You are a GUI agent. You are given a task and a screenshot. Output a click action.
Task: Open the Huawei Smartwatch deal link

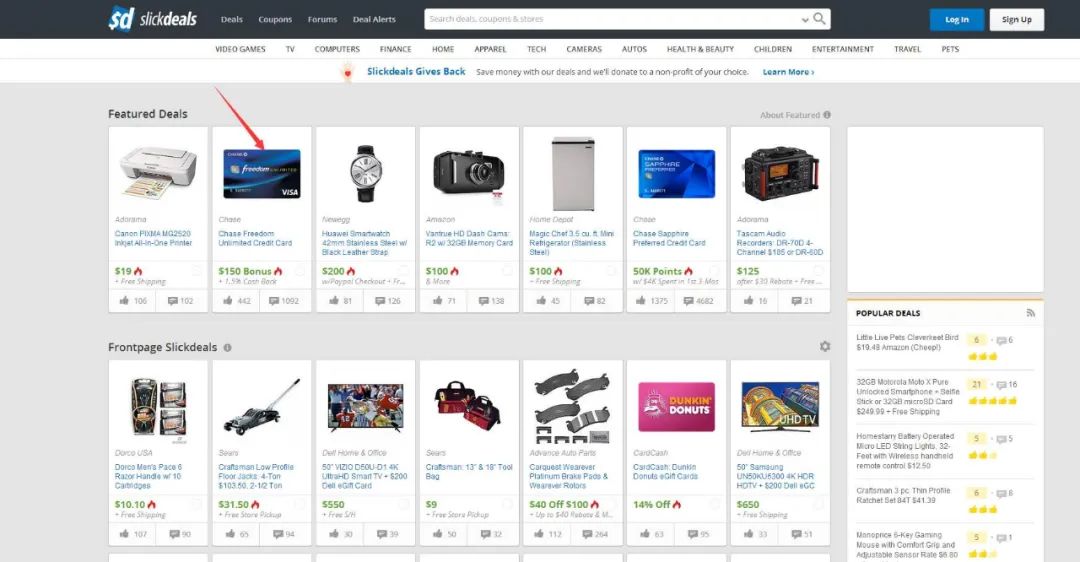365,243
